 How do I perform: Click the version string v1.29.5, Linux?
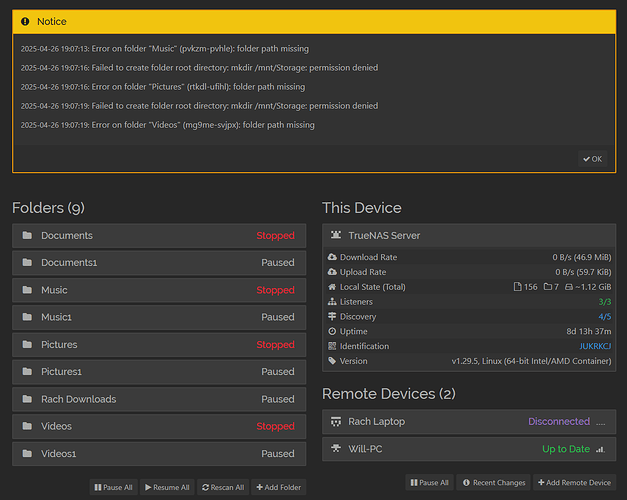point(531,361)
